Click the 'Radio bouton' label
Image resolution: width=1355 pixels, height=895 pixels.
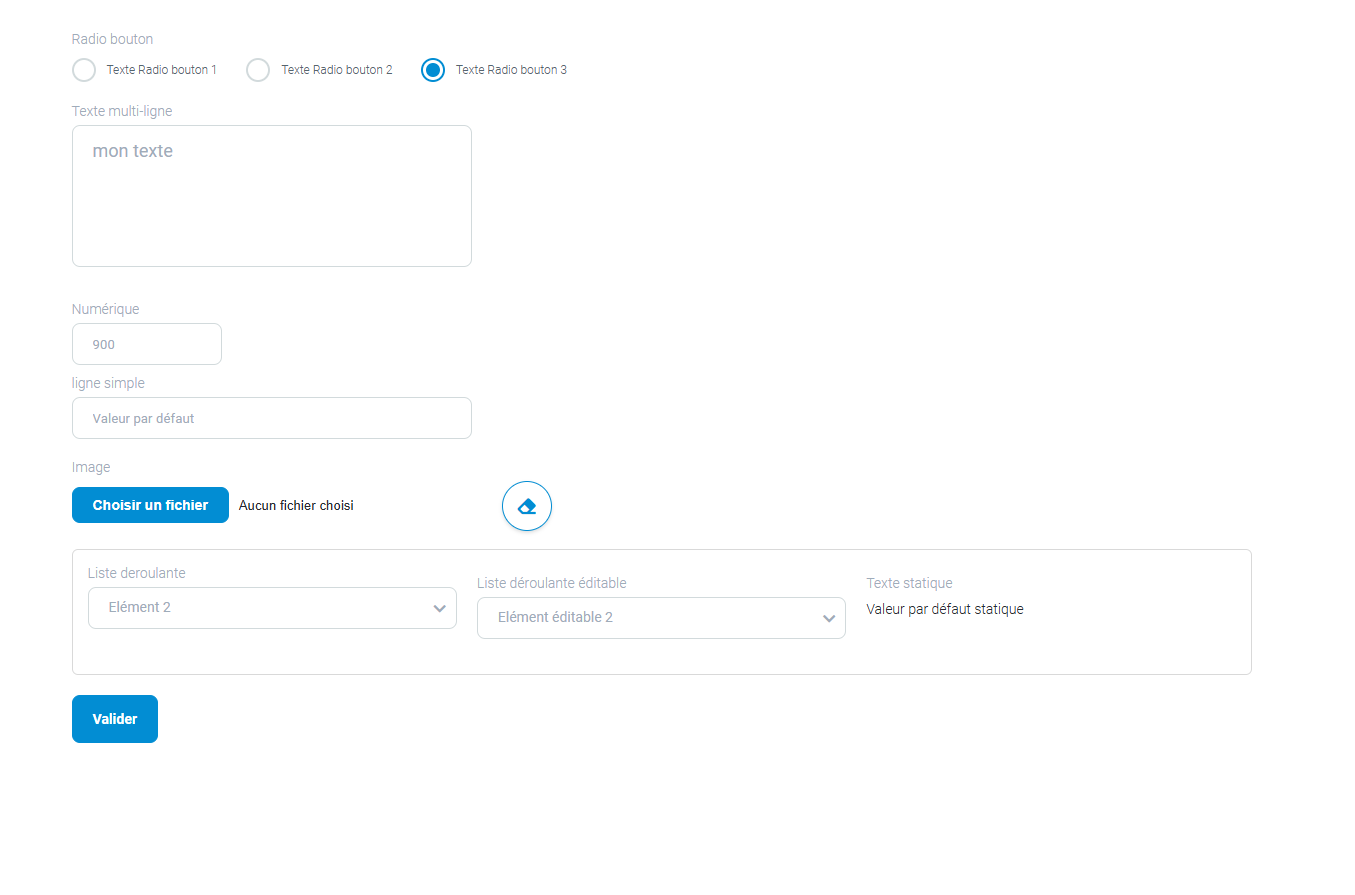pyautogui.click(x=112, y=39)
